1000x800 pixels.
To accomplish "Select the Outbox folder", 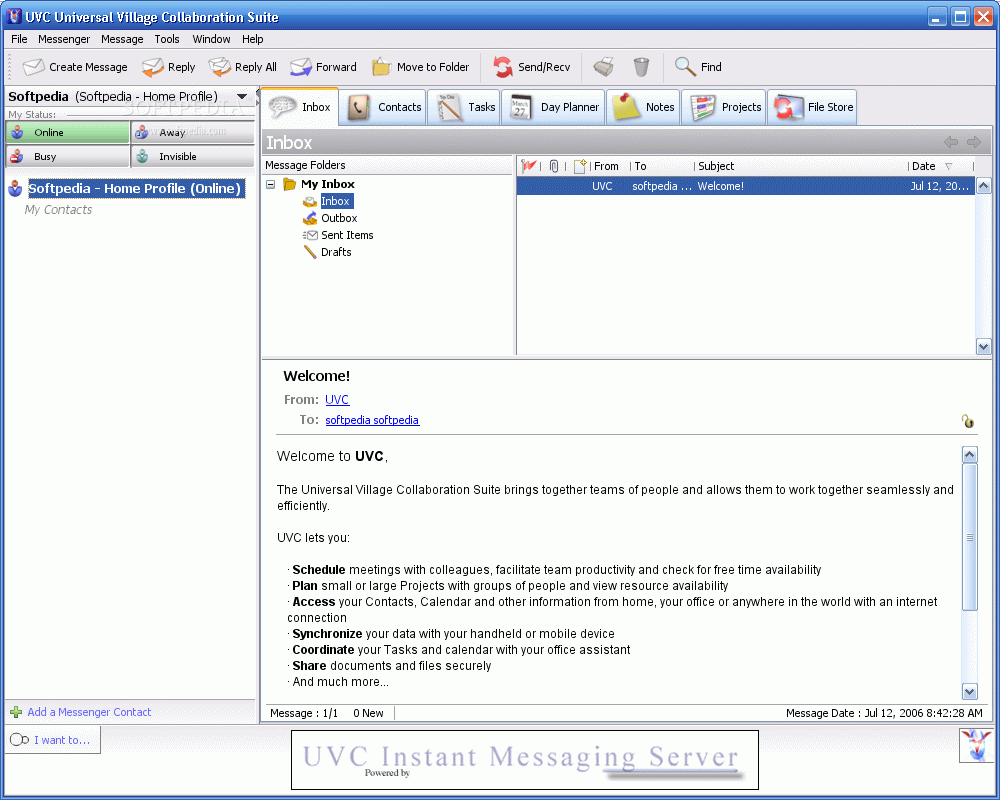I will pos(339,218).
